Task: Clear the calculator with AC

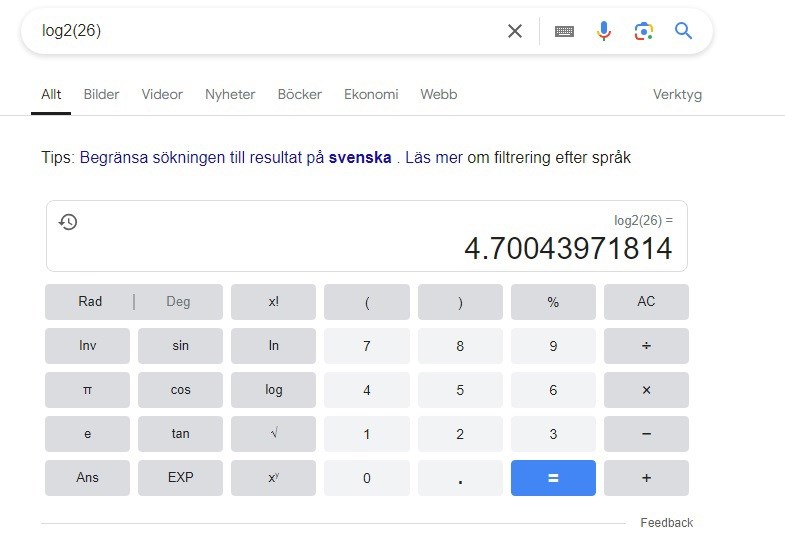Action: [x=646, y=302]
